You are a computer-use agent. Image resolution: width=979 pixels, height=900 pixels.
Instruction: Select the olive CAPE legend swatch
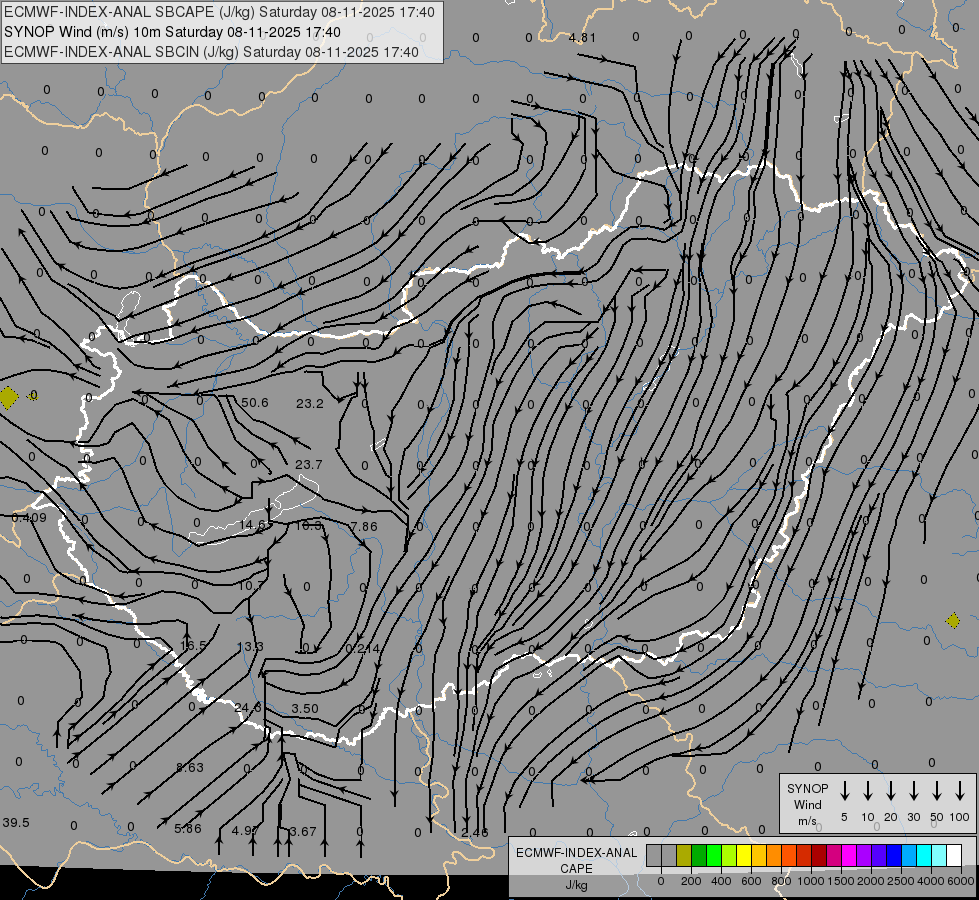click(x=684, y=855)
